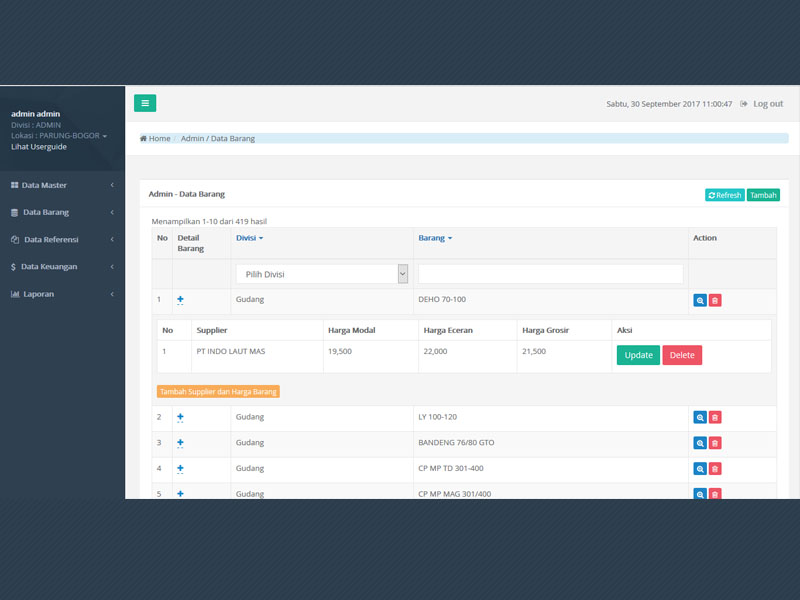Click Tambah Supplier dan Harga Barang
Image resolution: width=800 pixels, height=600 pixels.
pos(218,392)
